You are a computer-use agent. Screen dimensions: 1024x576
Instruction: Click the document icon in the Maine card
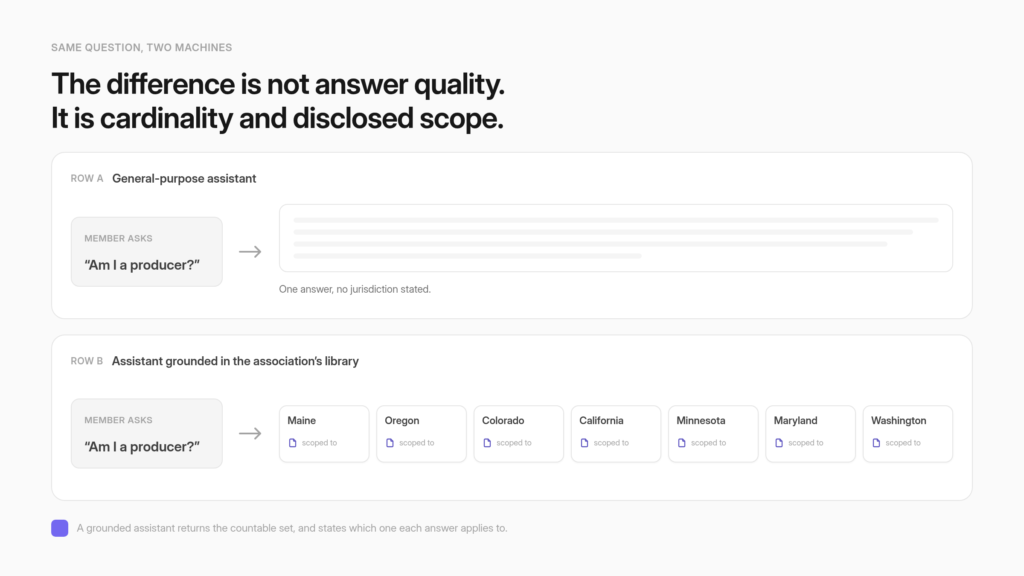(293, 443)
